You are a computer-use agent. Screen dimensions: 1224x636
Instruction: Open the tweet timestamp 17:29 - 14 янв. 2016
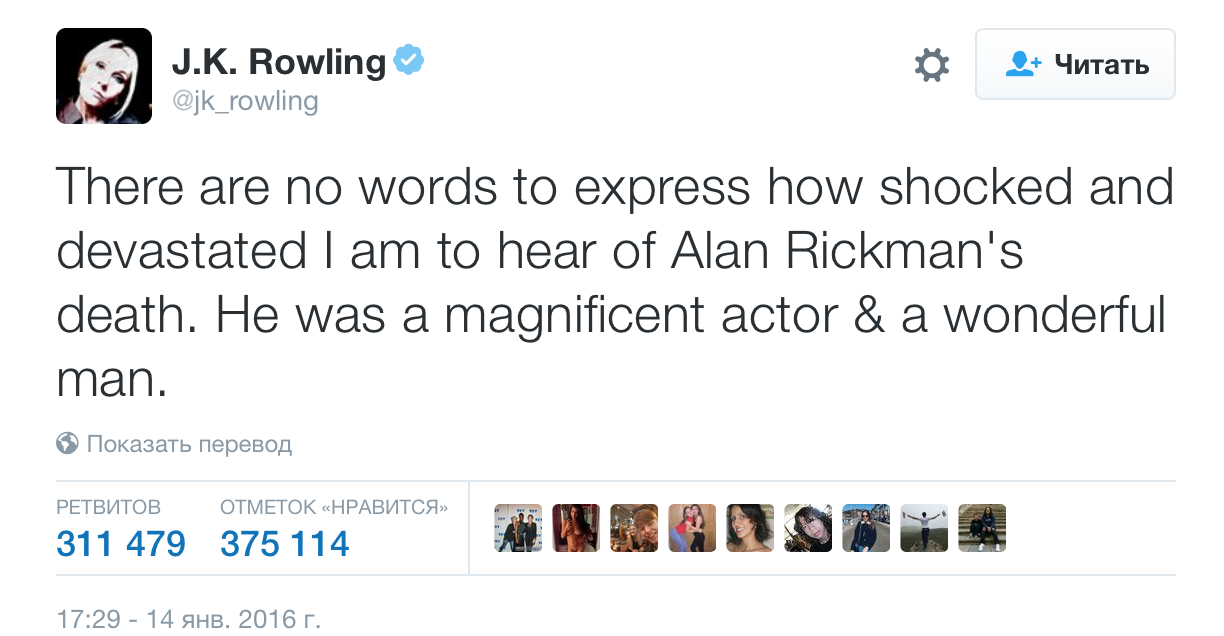tap(189, 618)
